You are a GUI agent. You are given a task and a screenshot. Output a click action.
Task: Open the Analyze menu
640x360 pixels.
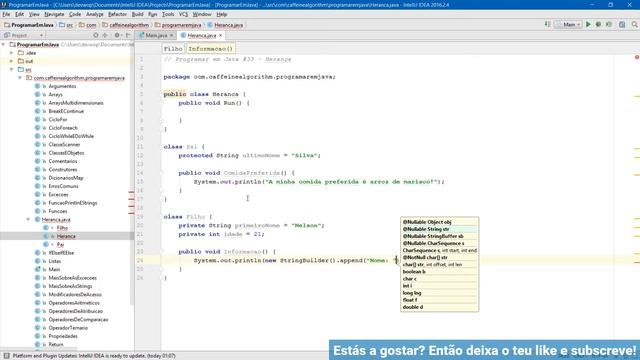click(95, 14)
